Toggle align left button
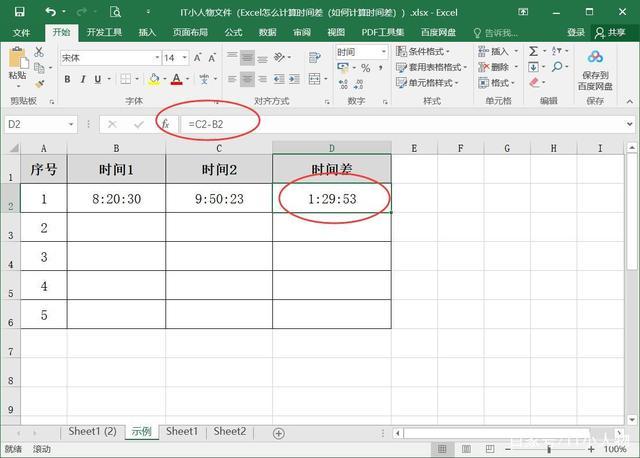Screen dimensions: 640x458 tap(232, 79)
